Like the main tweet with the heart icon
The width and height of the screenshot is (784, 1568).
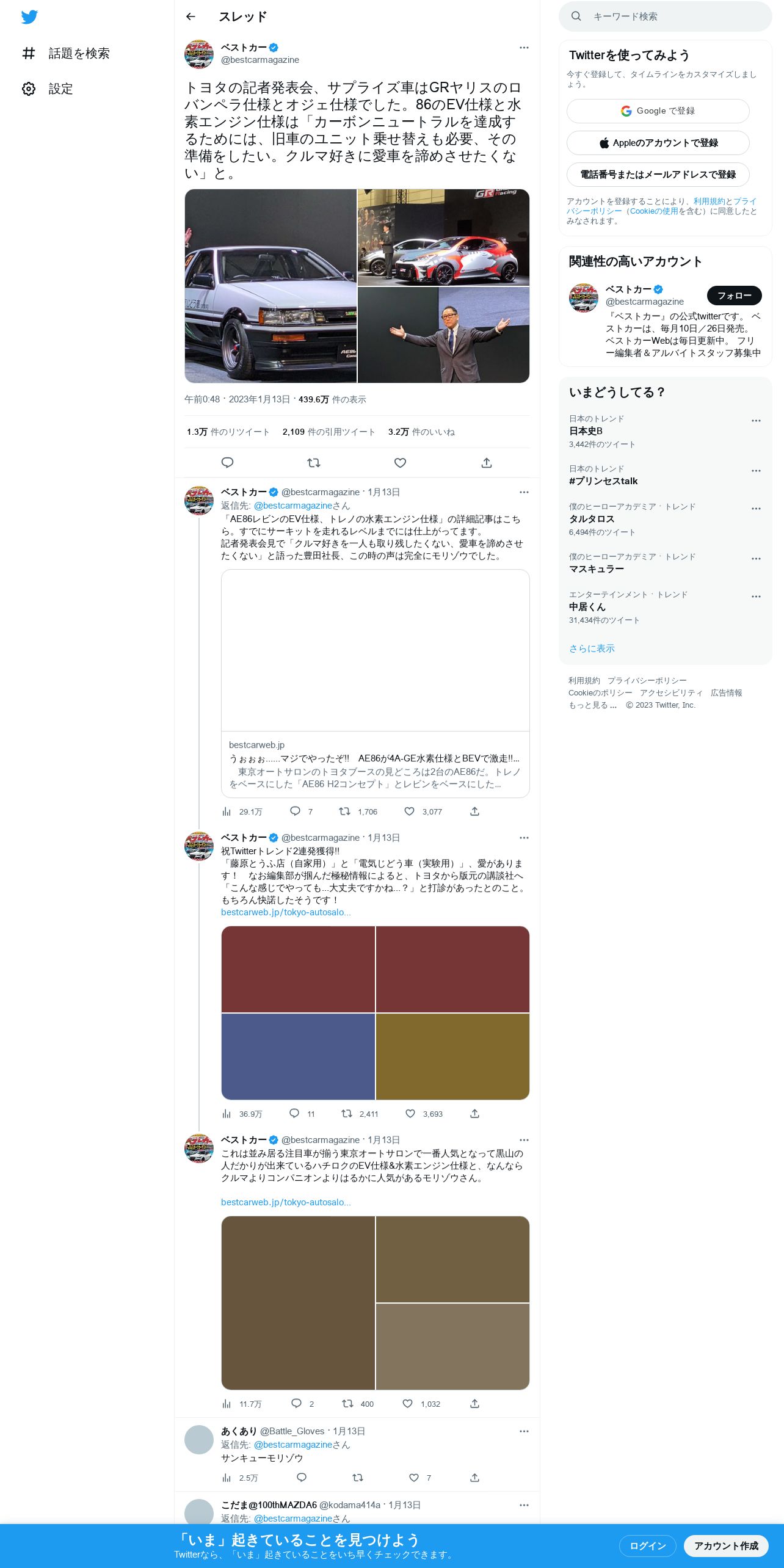click(x=400, y=463)
